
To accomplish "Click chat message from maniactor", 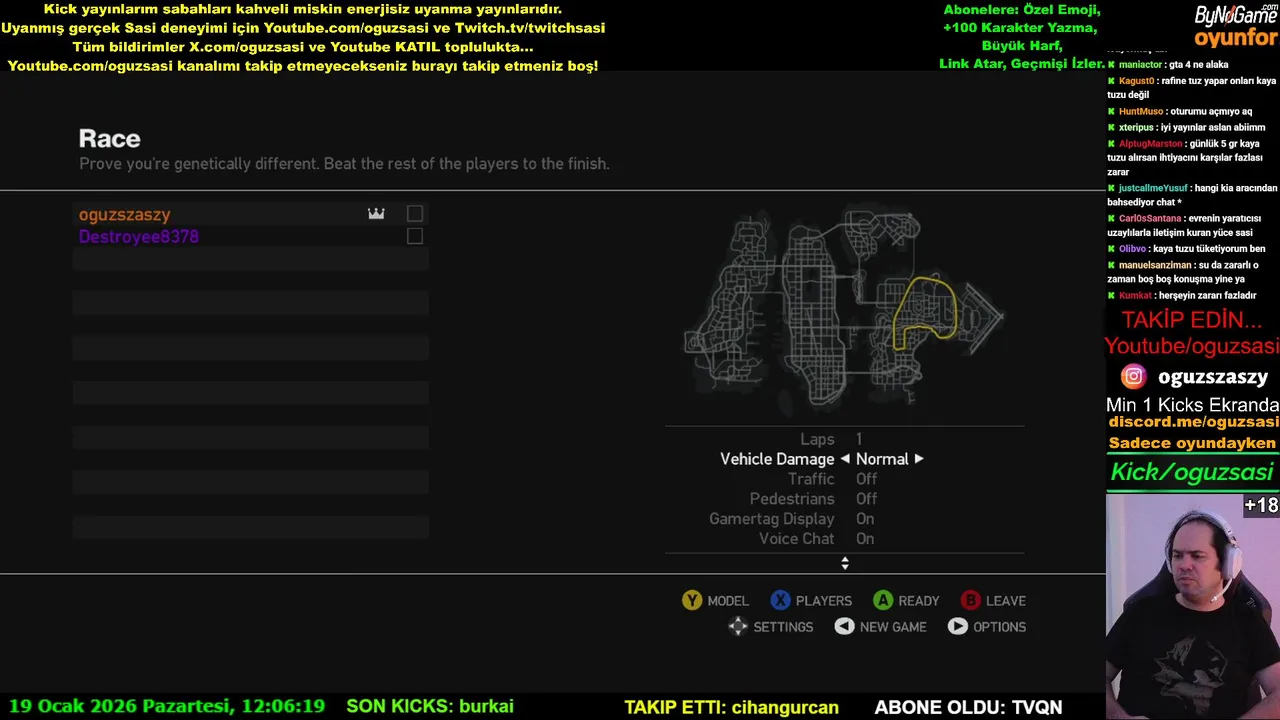I will point(1168,64).
